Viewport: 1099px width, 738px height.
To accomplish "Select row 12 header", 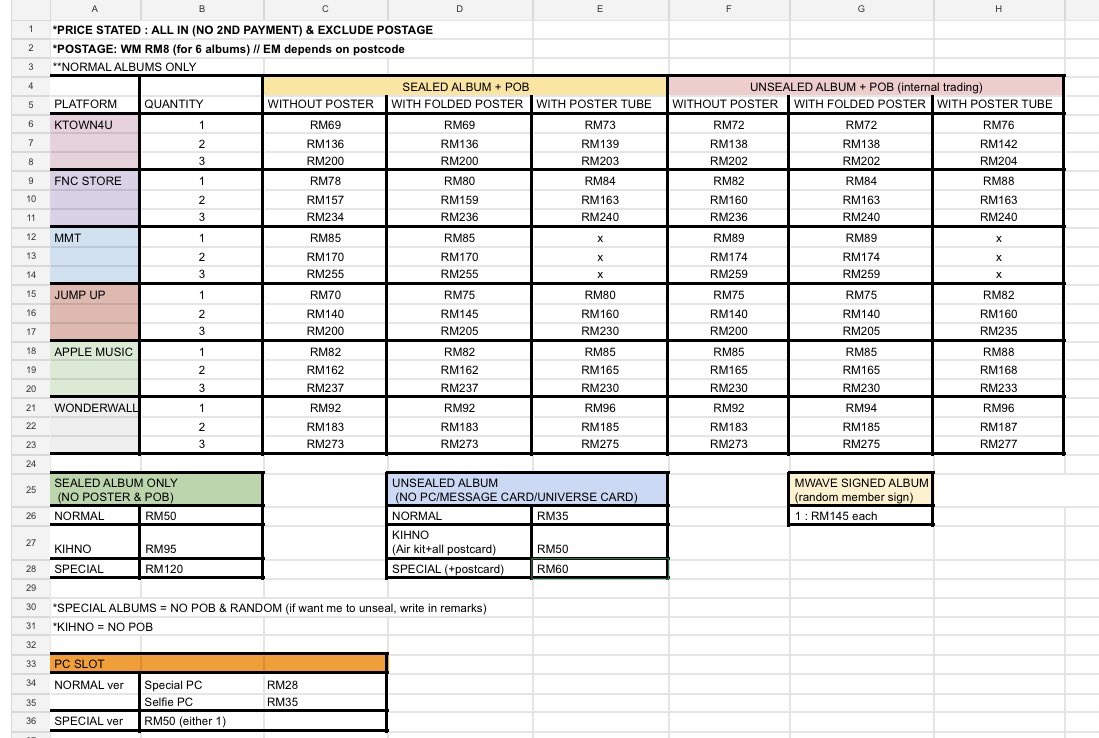I will [x=31, y=237].
